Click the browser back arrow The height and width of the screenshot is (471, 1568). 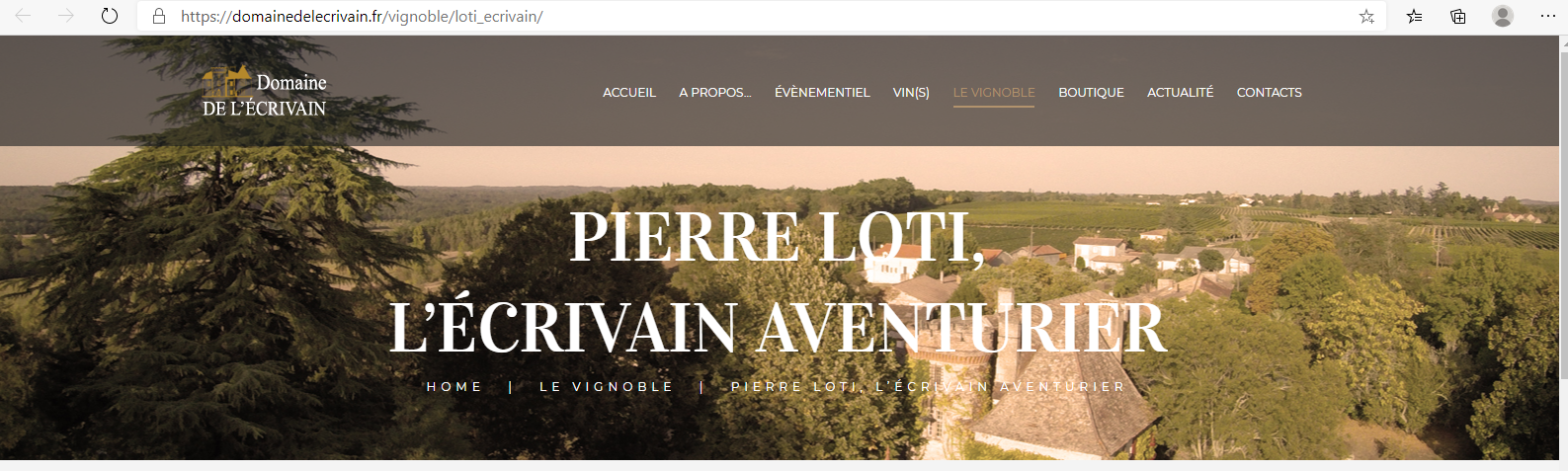24,16
